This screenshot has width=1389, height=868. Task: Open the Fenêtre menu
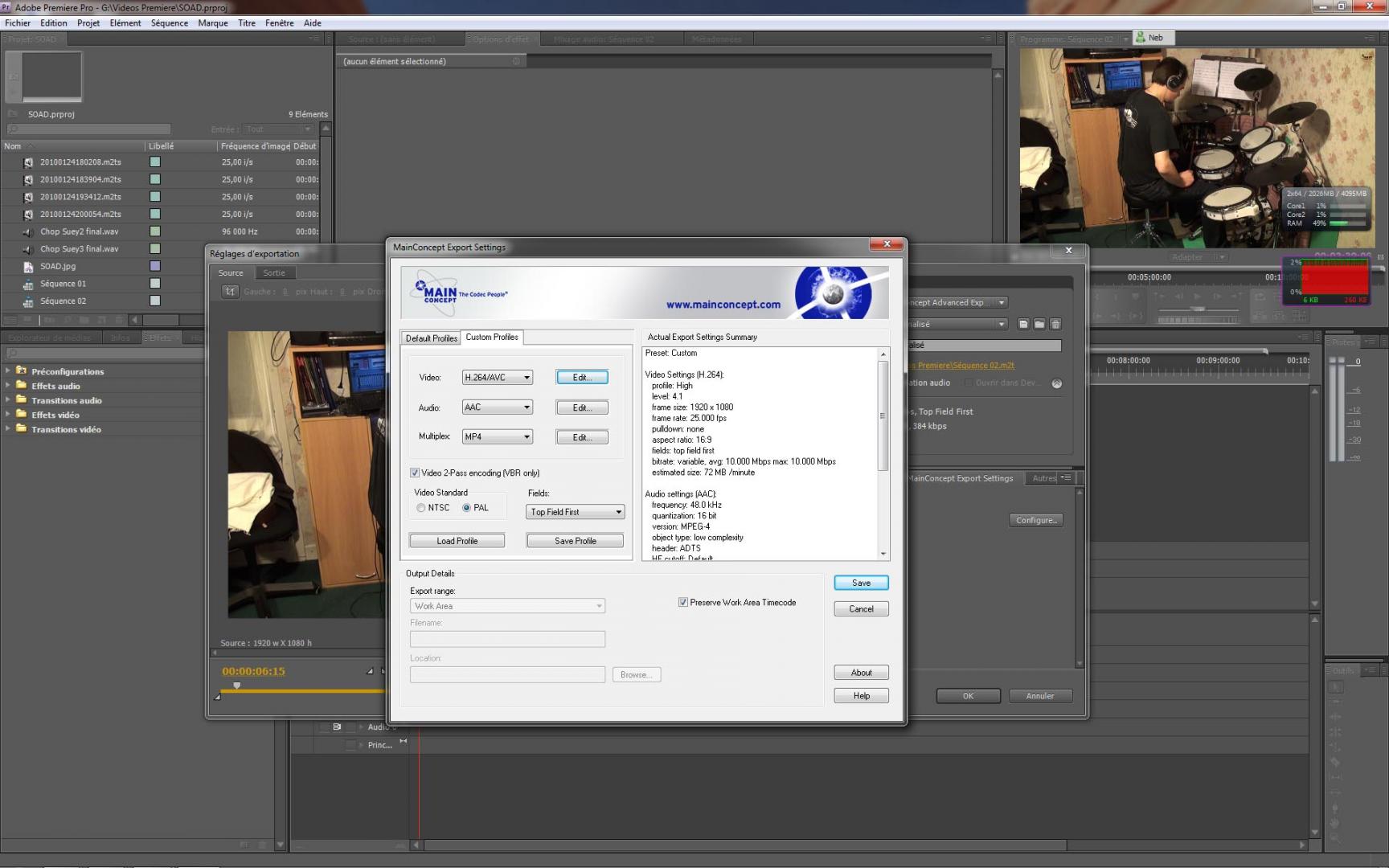[x=280, y=23]
